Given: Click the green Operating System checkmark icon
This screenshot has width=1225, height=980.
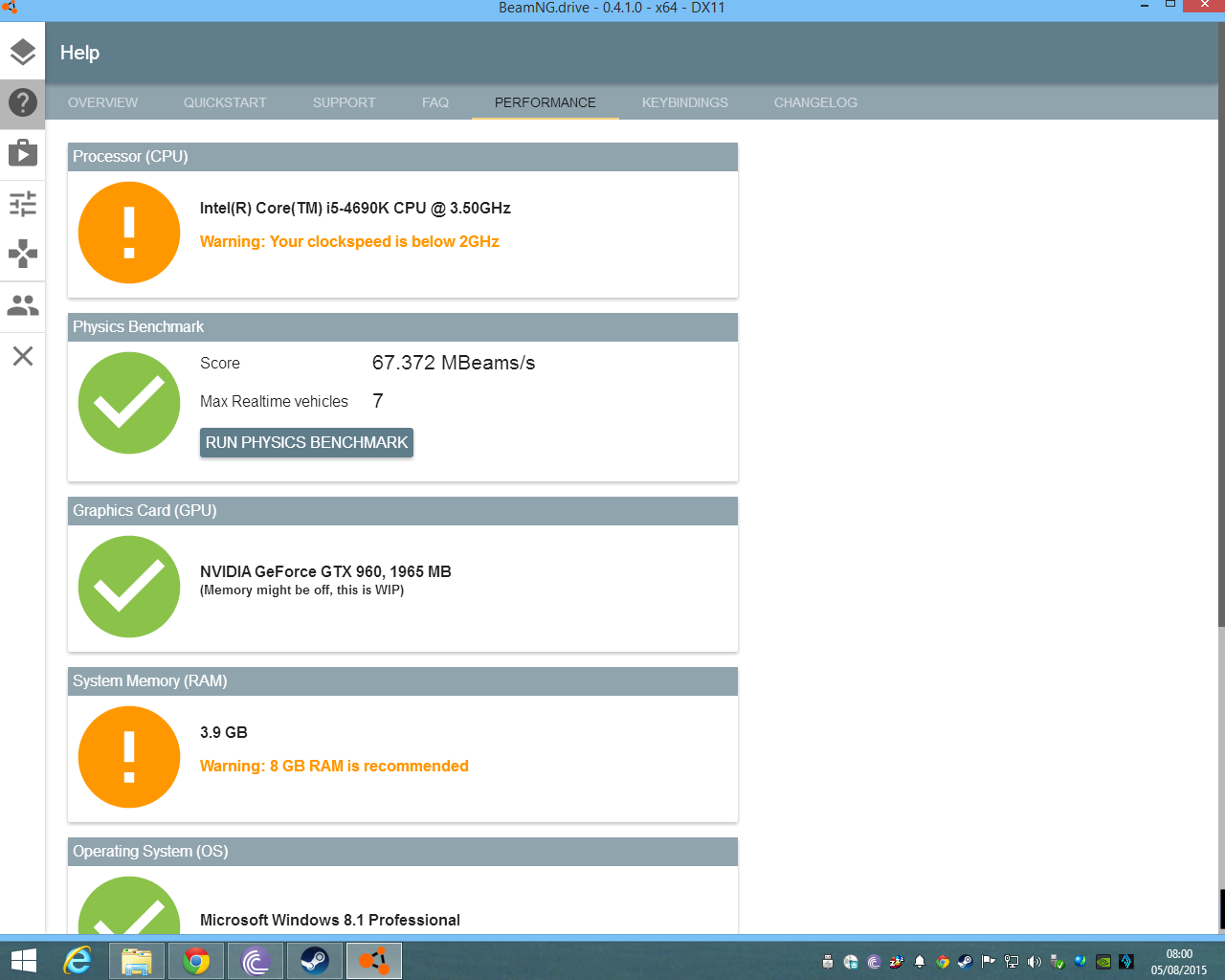Looking at the screenshot, I should (x=129, y=906).
